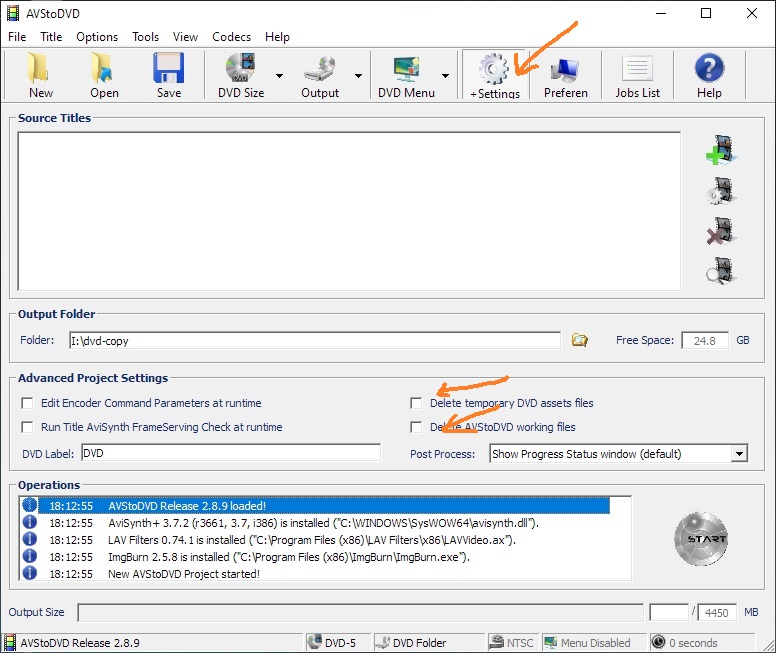Edit title settings with the gear film icon

(721, 191)
